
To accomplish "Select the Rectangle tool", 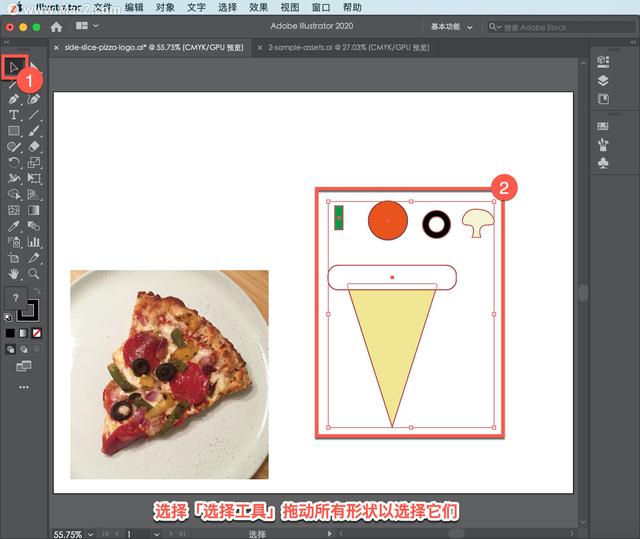I will click(x=13, y=131).
